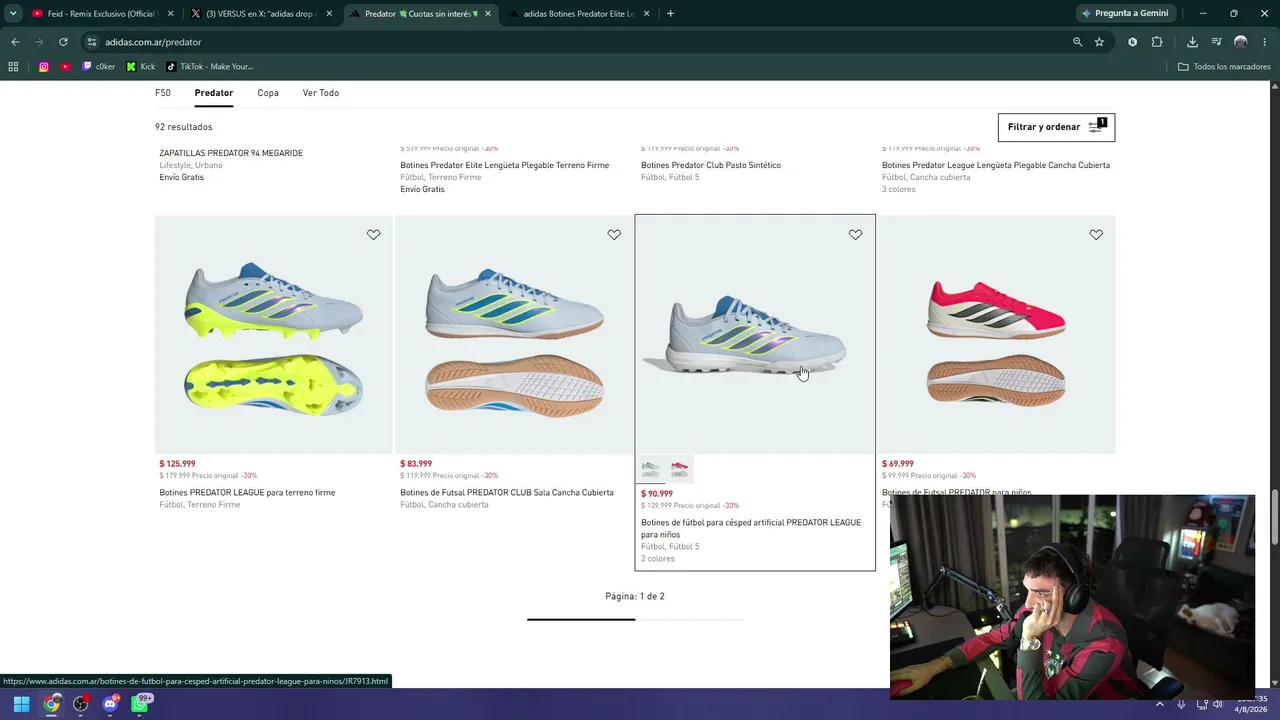The height and width of the screenshot is (720, 1280).
Task: Click the $ 69.999 price text
Action: (898, 464)
